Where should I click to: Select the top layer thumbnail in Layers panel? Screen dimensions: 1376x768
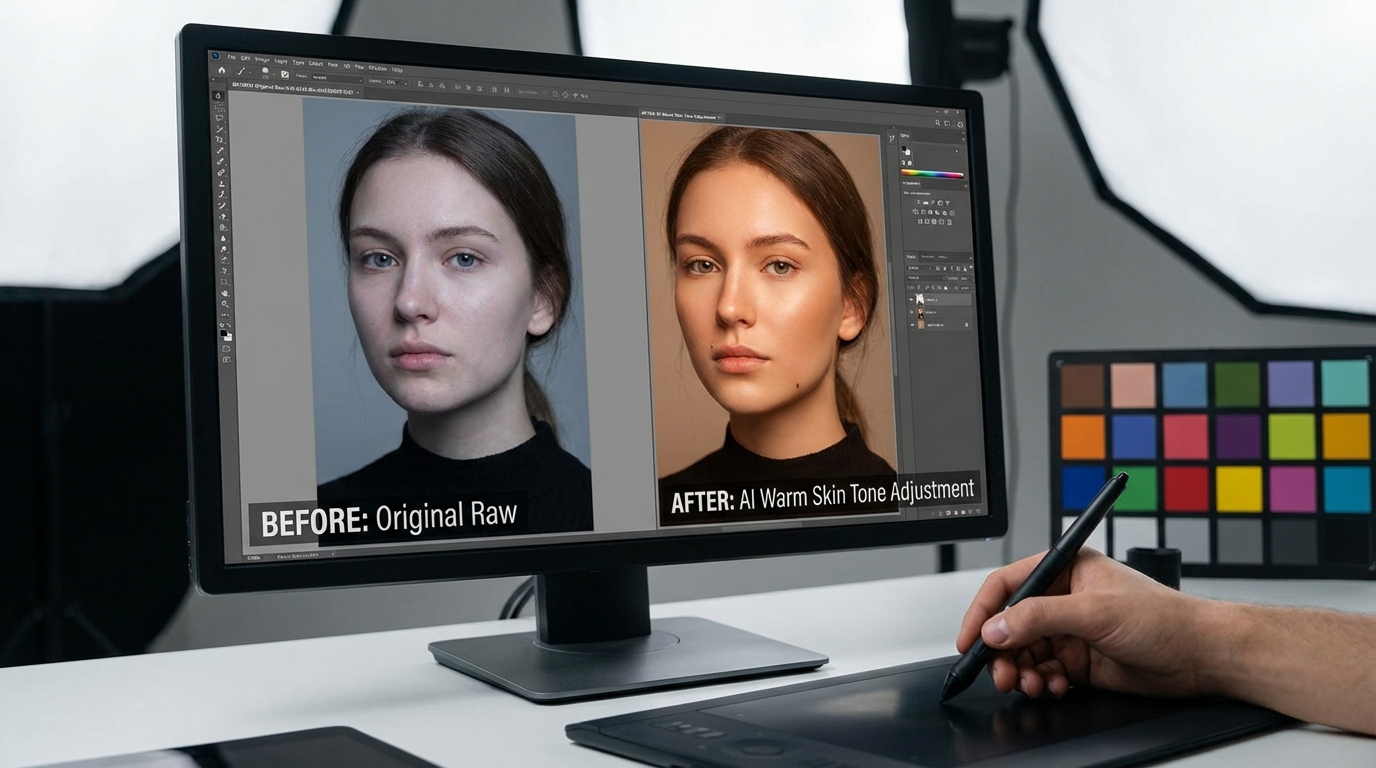click(920, 299)
